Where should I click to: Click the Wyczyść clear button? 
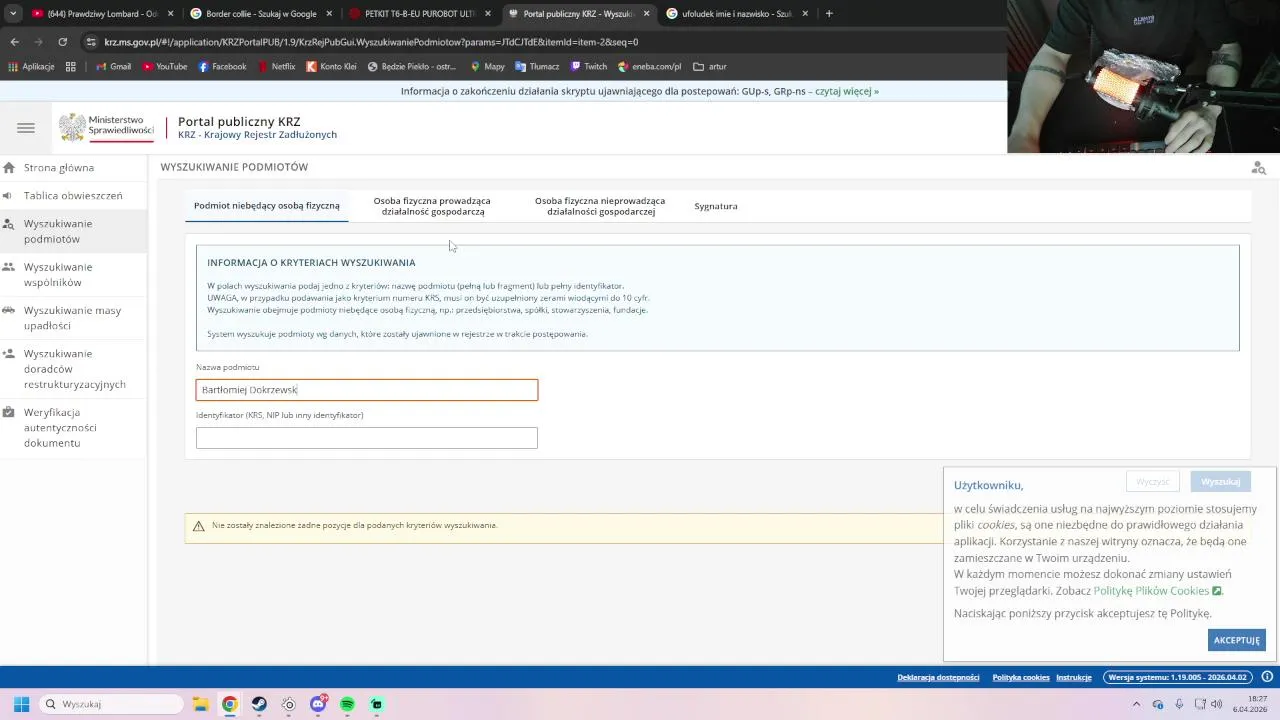click(x=1153, y=482)
